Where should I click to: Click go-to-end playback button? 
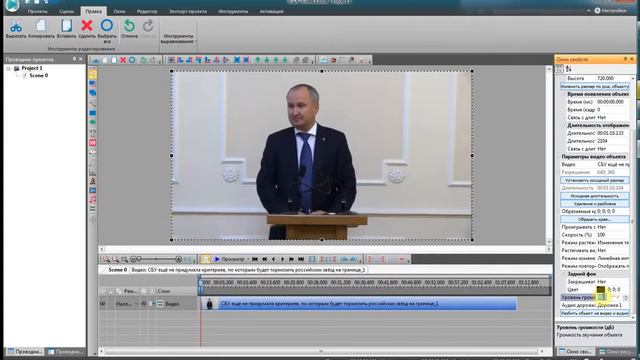click(301, 259)
